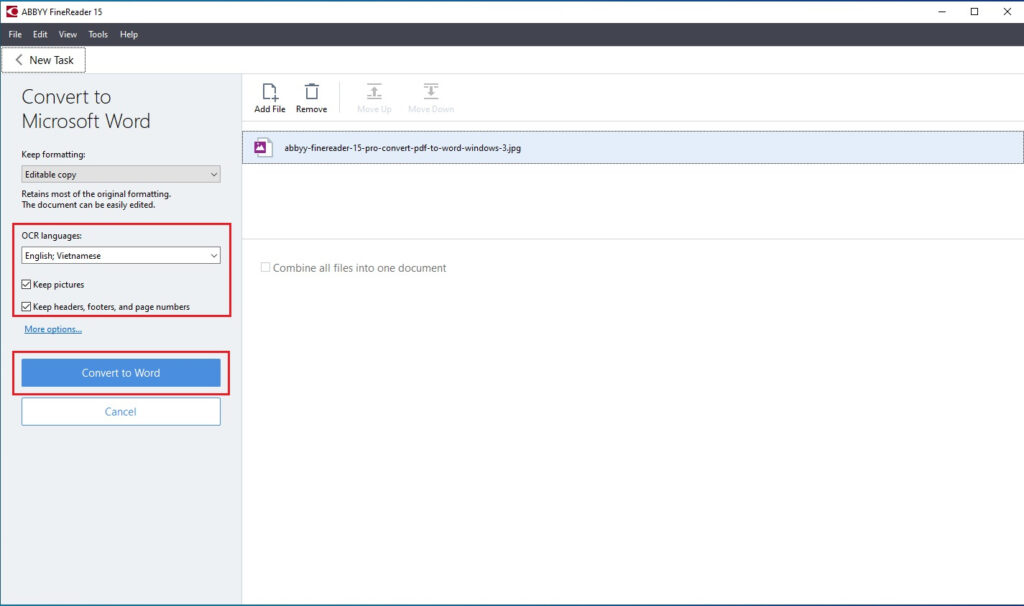Screen dimensions: 1024x606
Task: Open the File menu
Action: click(x=15, y=34)
